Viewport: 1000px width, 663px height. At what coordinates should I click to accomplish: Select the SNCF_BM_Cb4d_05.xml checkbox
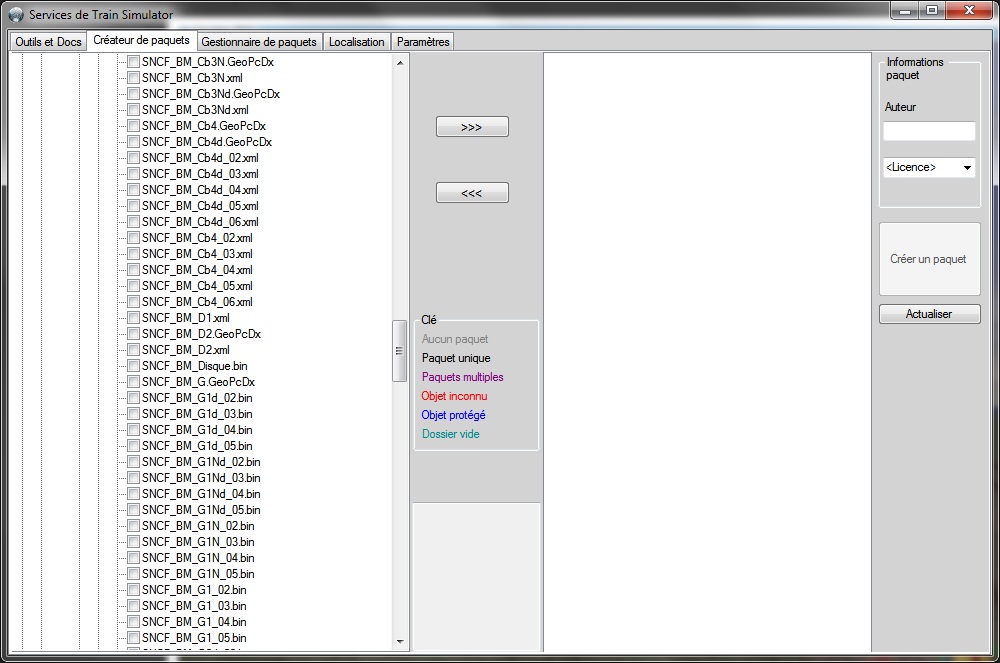(x=133, y=206)
